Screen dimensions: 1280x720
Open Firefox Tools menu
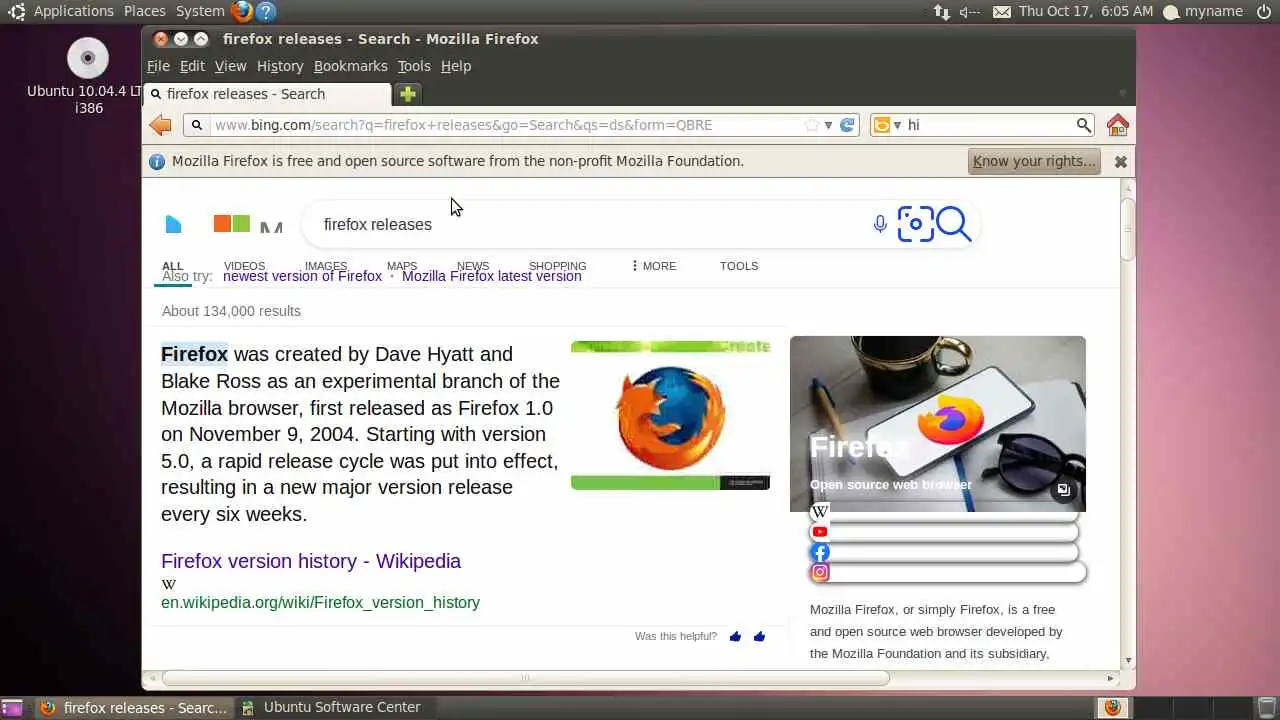pyautogui.click(x=414, y=66)
